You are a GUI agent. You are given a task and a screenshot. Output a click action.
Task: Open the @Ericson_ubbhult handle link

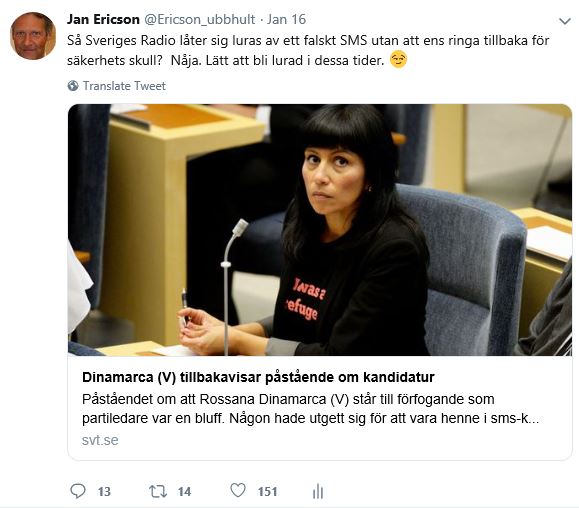click(x=199, y=20)
